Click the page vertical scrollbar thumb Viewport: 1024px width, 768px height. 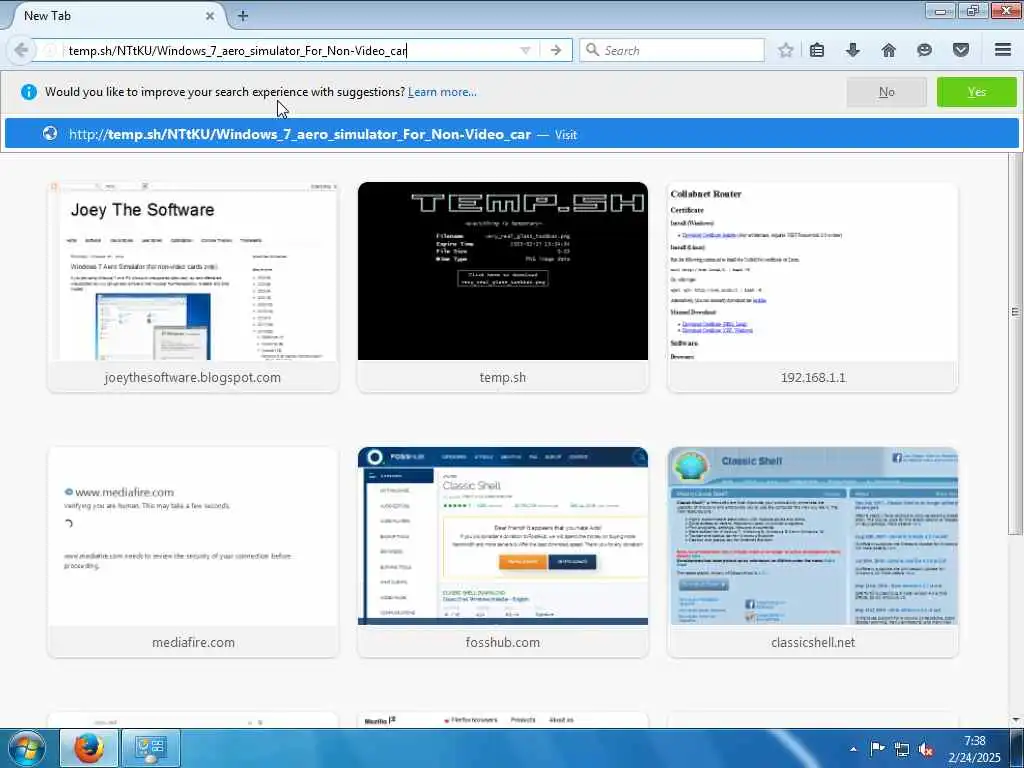pyautogui.click(x=1015, y=343)
